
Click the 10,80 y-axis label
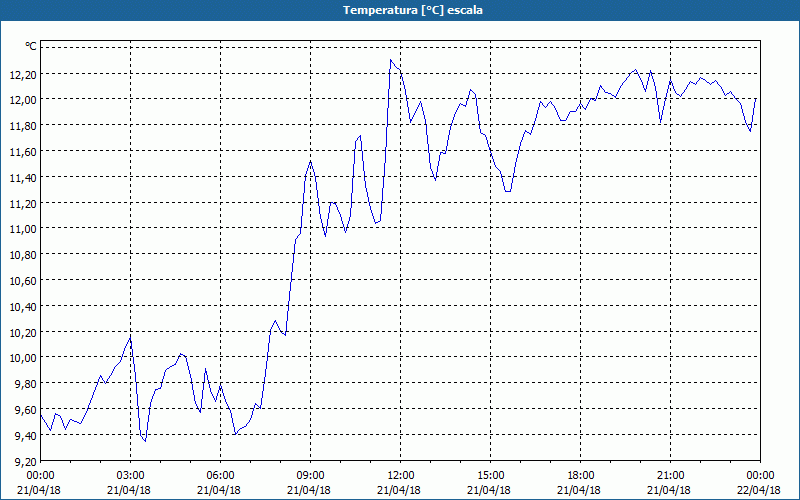[23, 255]
